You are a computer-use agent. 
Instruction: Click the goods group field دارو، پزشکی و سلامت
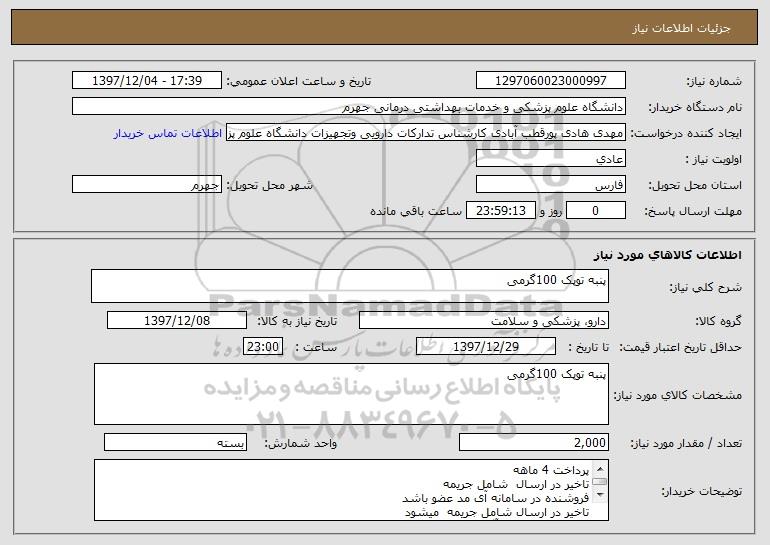[484, 320]
